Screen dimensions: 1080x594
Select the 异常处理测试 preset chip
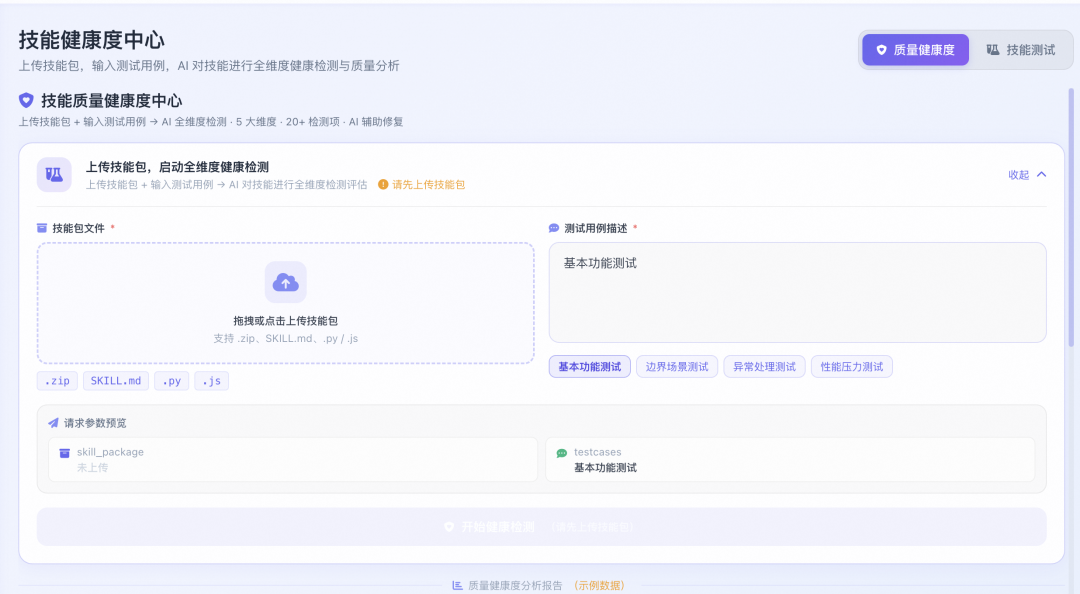[x=765, y=367]
